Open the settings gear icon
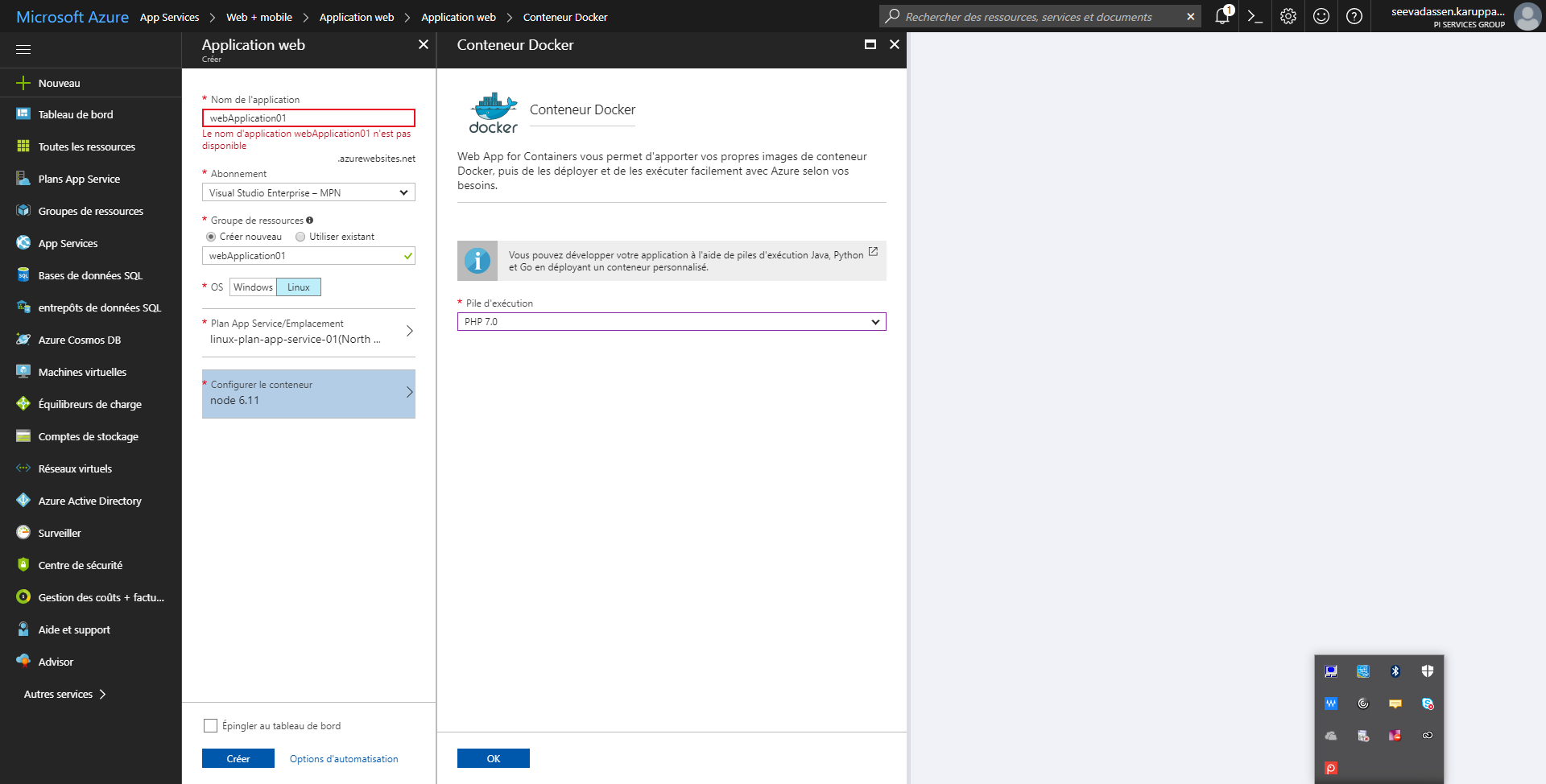 click(1288, 16)
